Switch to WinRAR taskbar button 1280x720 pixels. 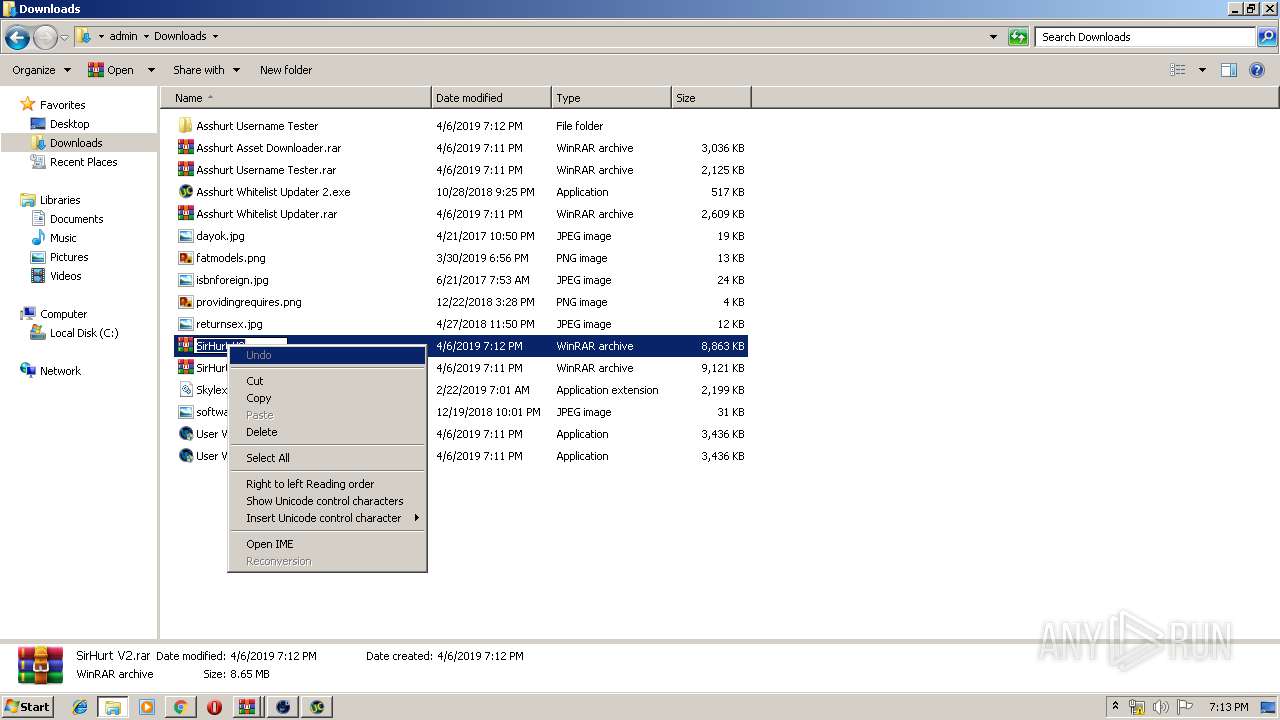247,707
